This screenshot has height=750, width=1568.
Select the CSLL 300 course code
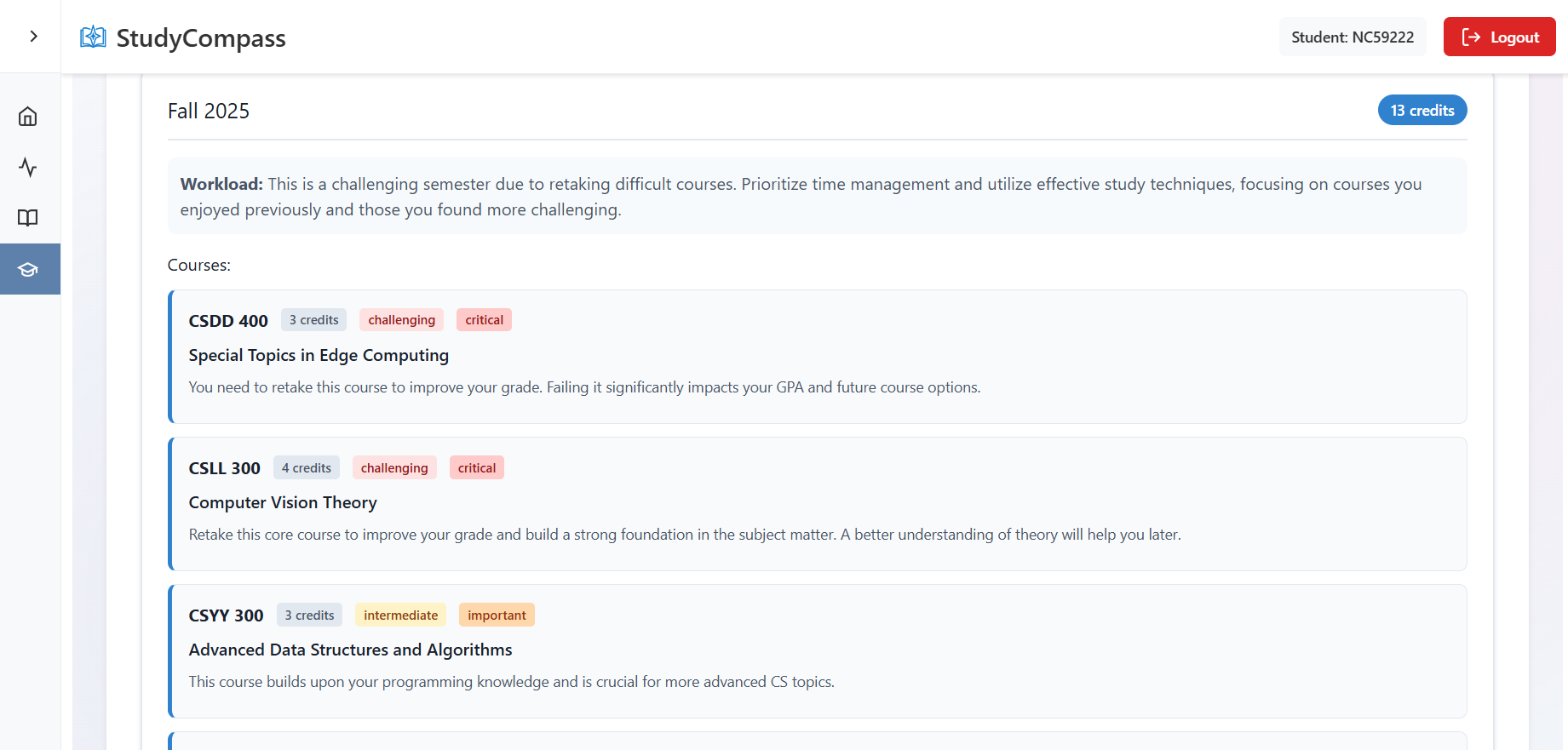[225, 468]
